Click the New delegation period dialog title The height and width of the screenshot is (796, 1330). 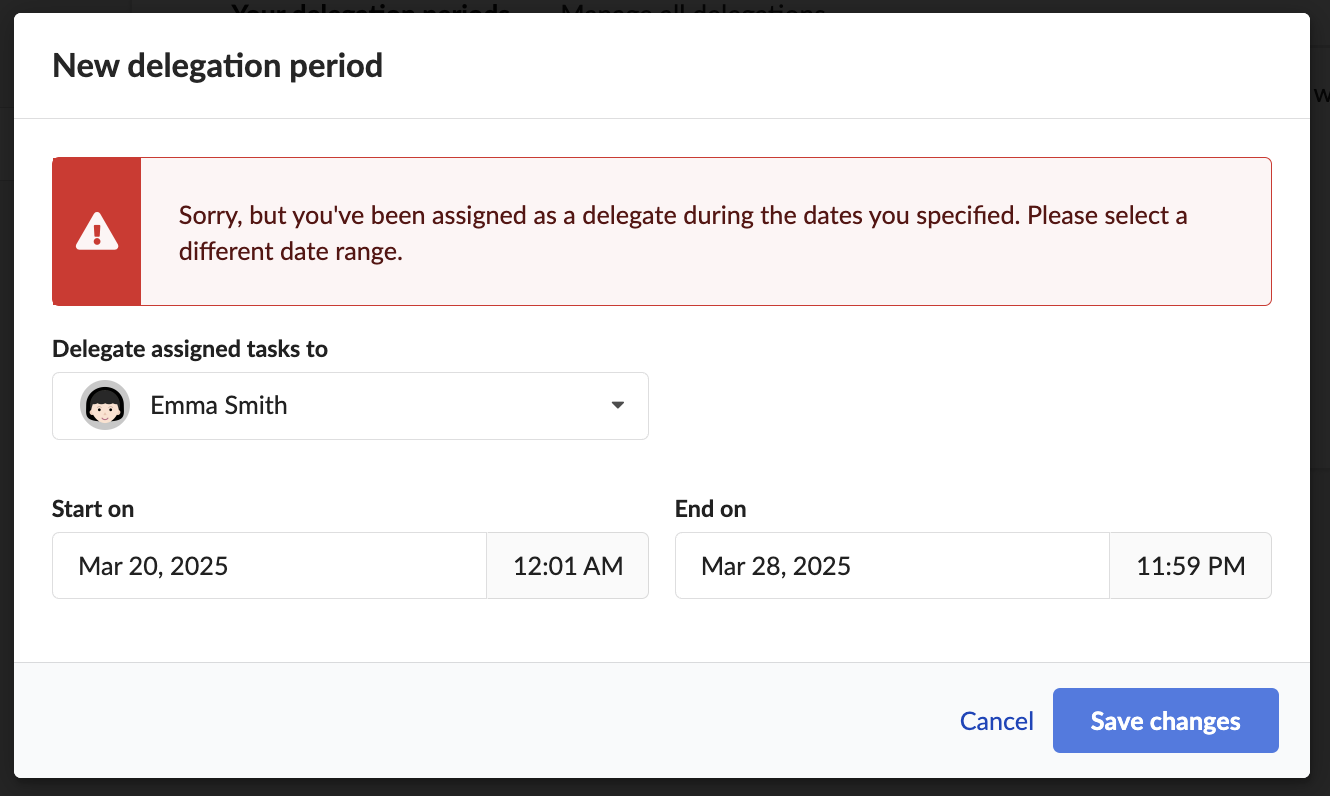[x=217, y=66]
